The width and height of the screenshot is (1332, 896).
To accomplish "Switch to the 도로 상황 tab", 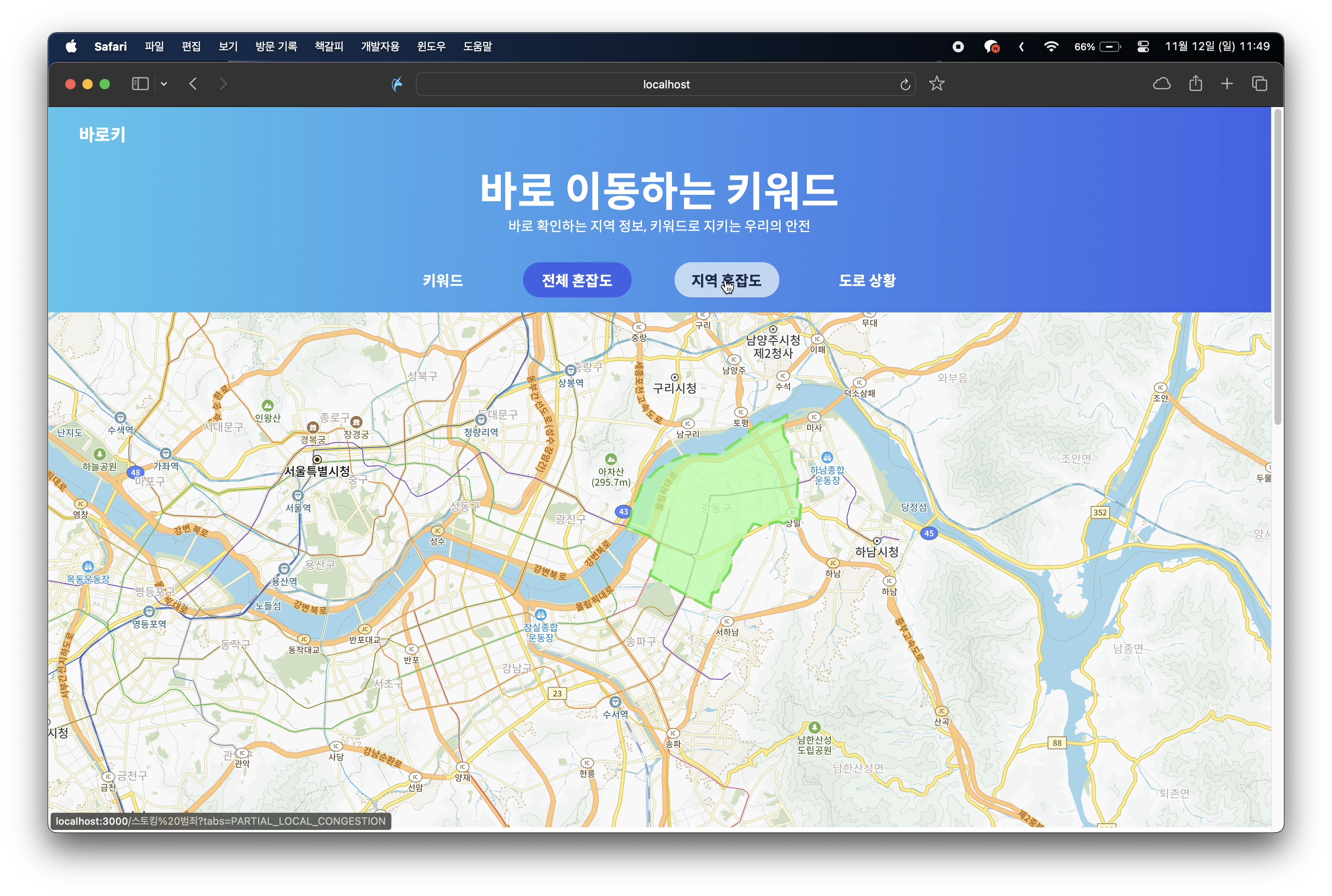I will [867, 280].
